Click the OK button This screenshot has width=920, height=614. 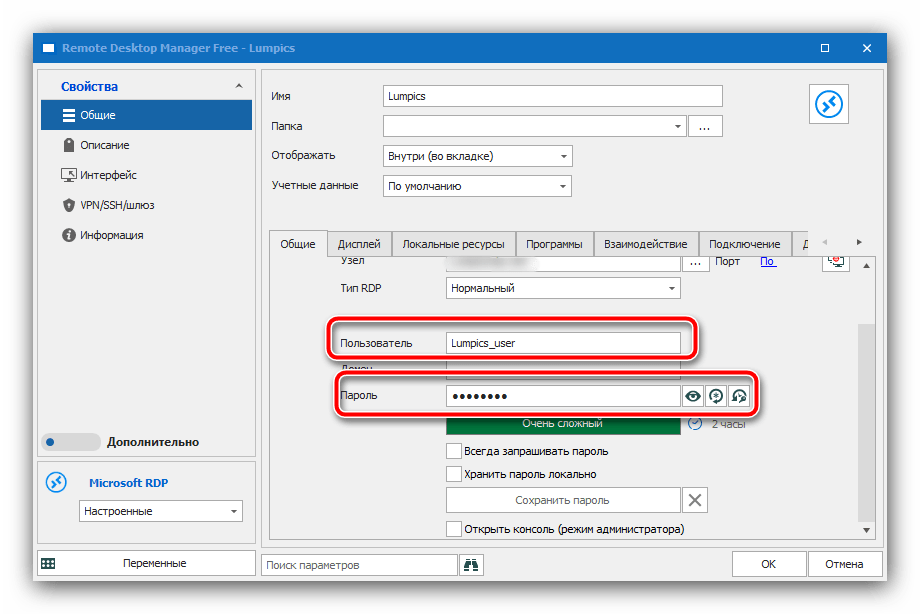(768, 564)
